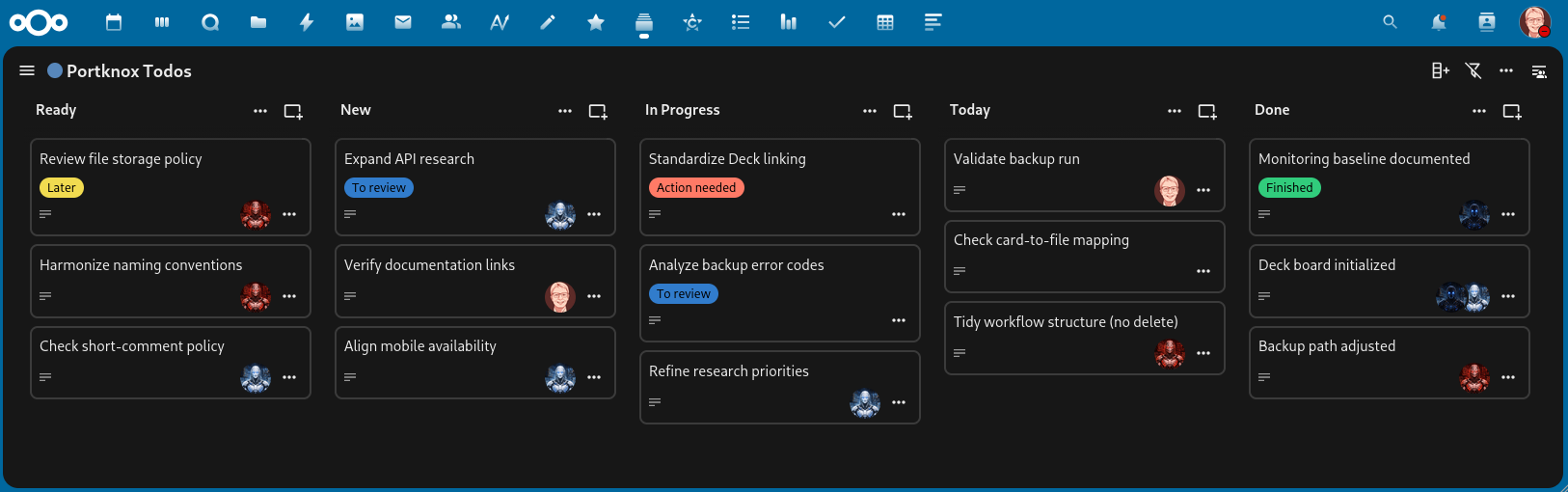Click the blue Portknox Todos board color dot

55,70
